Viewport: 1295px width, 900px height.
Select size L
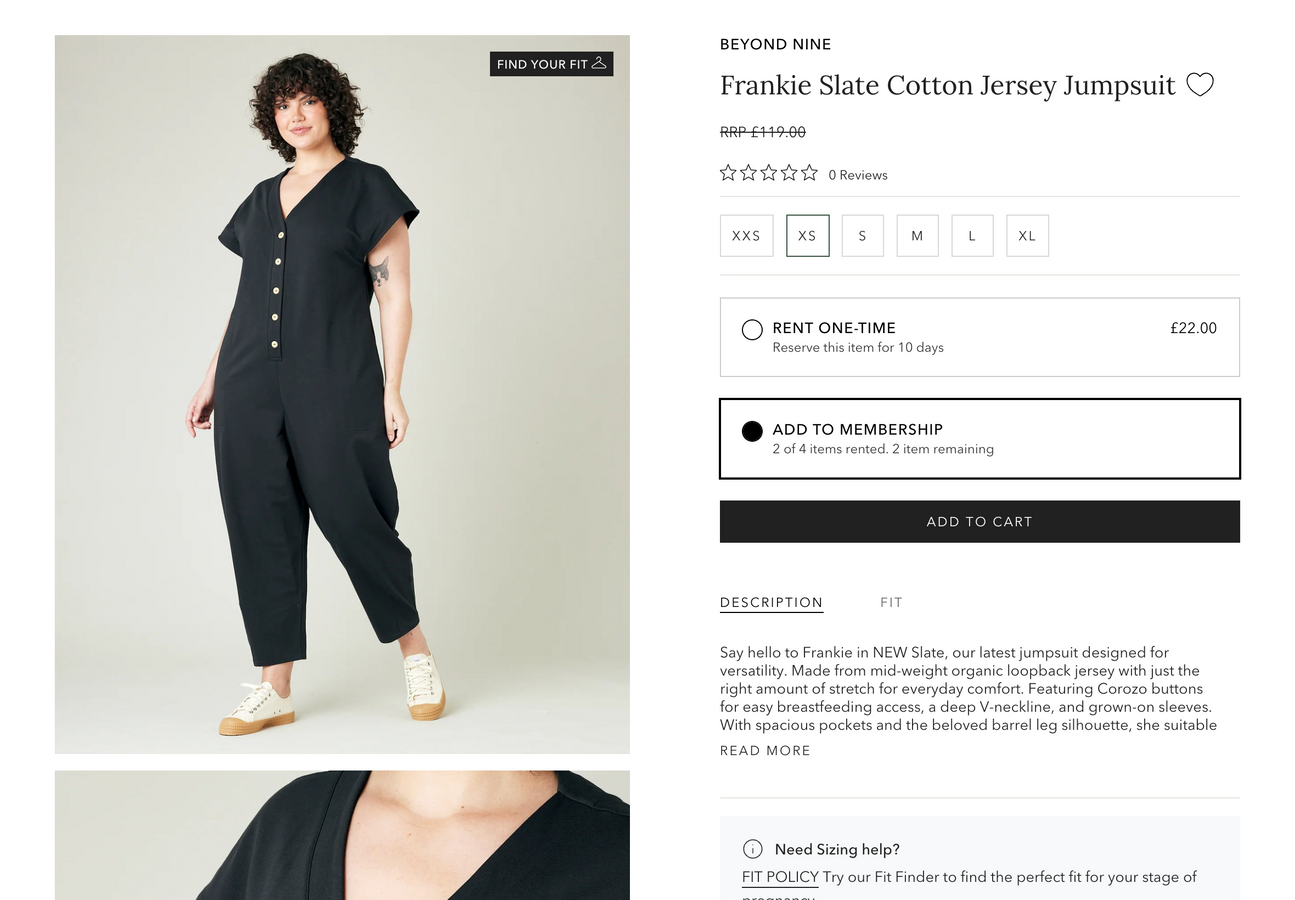tap(972, 236)
